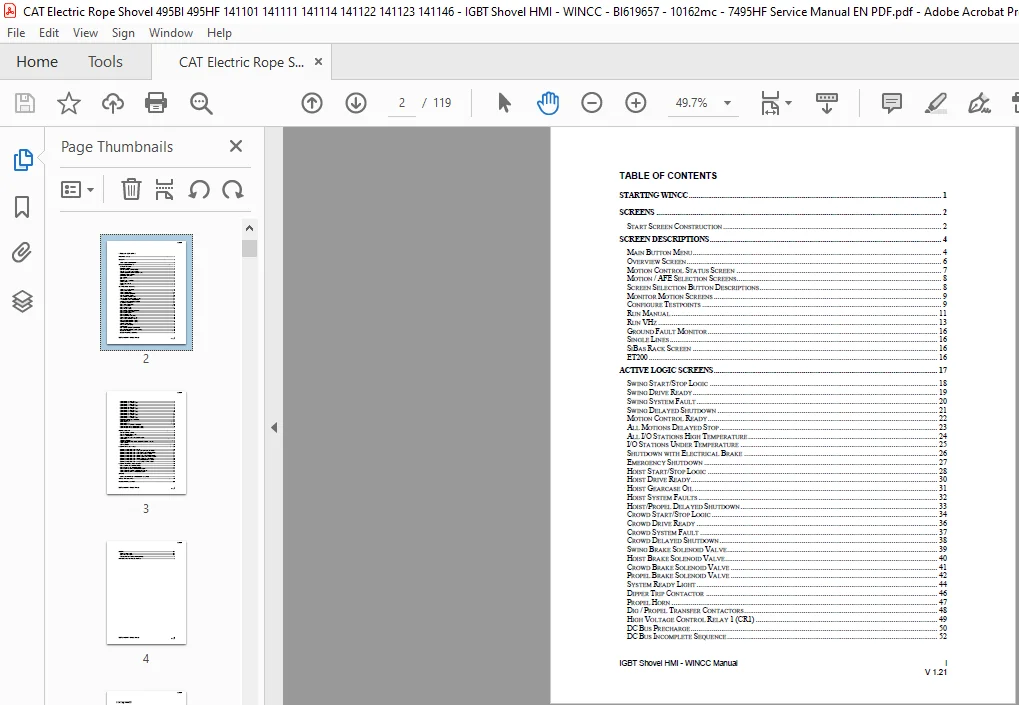Open the View menu

pos(85,32)
